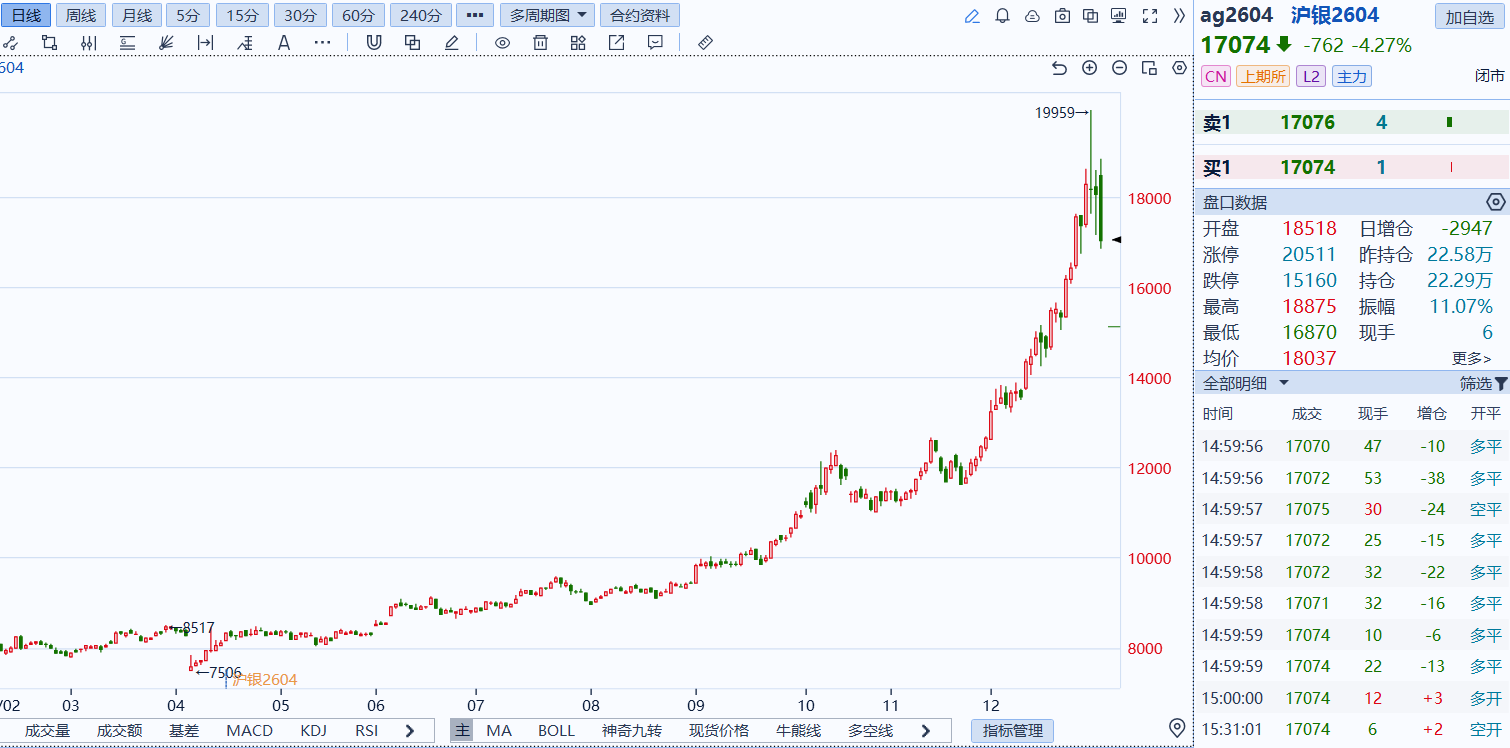Open order book data settings gear

point(1495,202)
